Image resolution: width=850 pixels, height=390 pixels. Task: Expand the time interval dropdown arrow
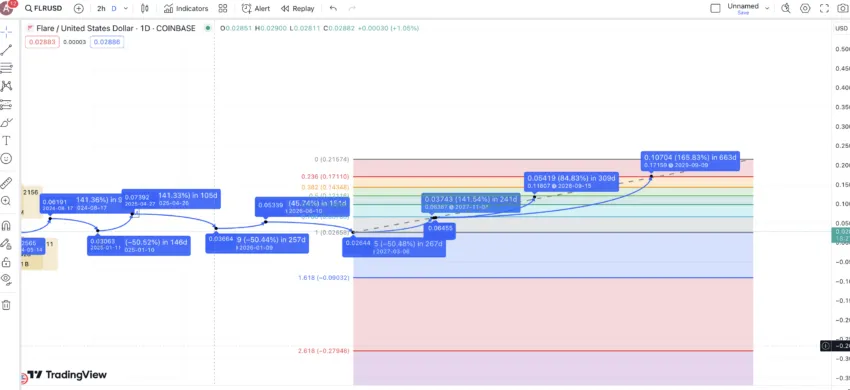126,9
